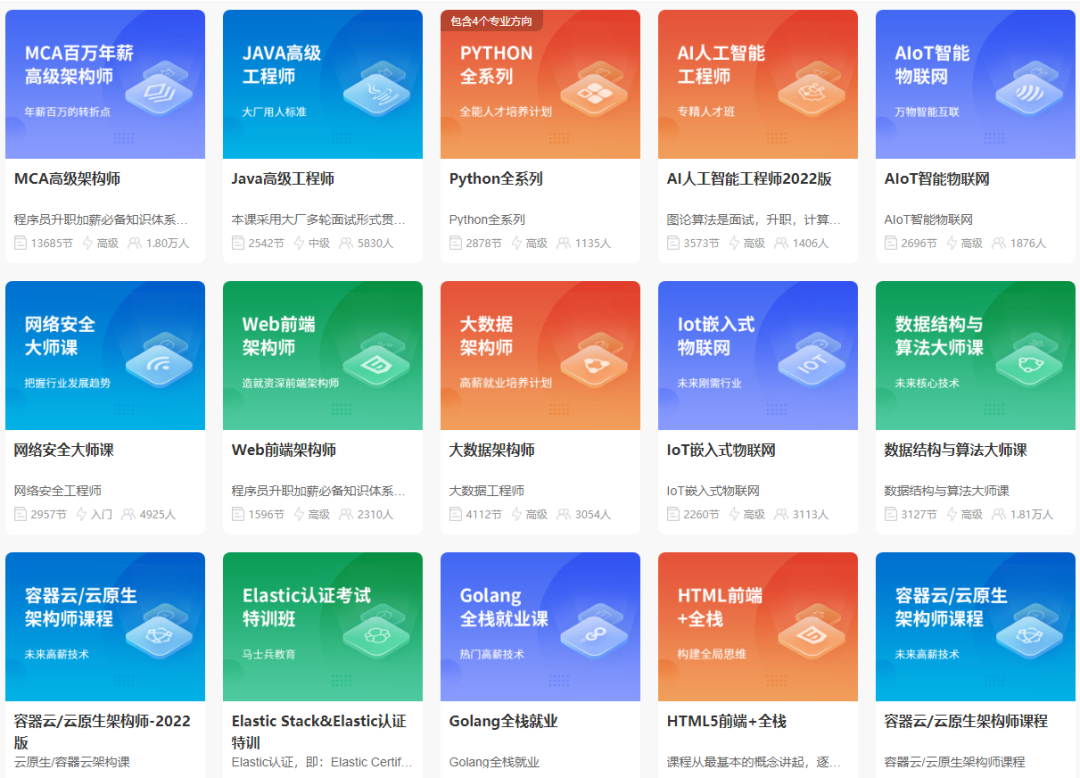Open the AIoT智能物联网 banner image

click(975, 84)
